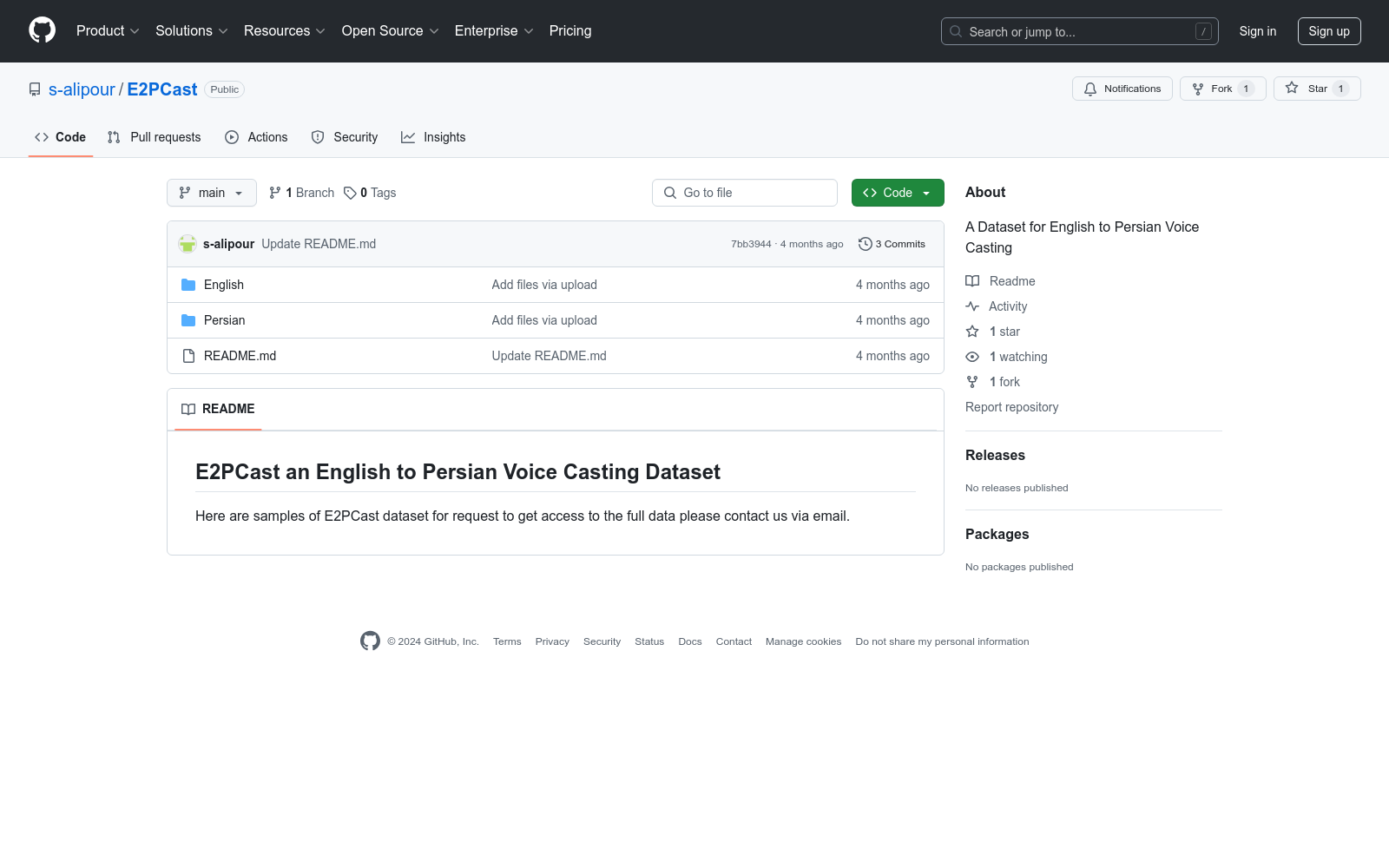Screen dimensions: 1389x868
Task: Click the Persian folder icon
Action: (188, 320)
